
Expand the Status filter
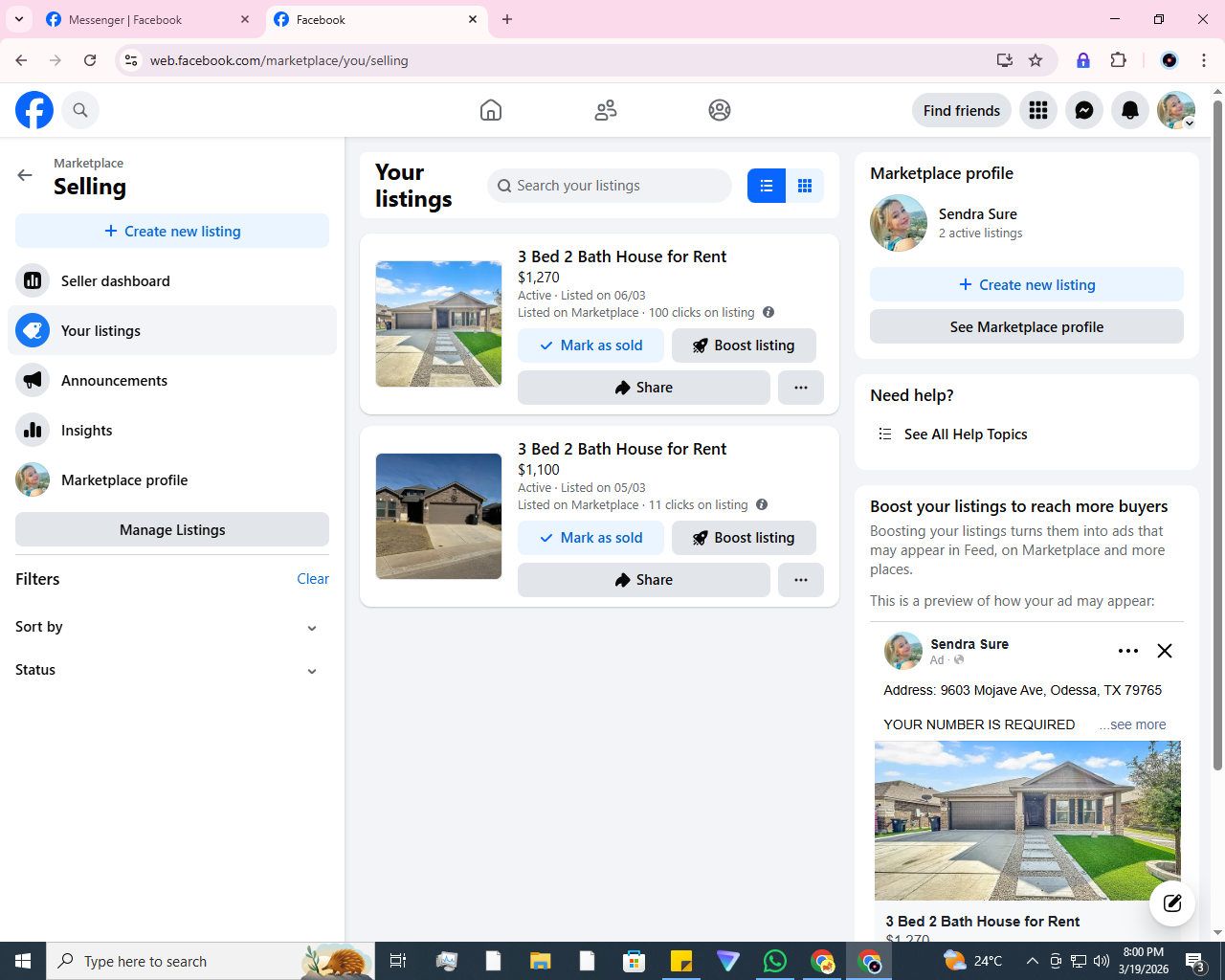[x=172, y=670]
